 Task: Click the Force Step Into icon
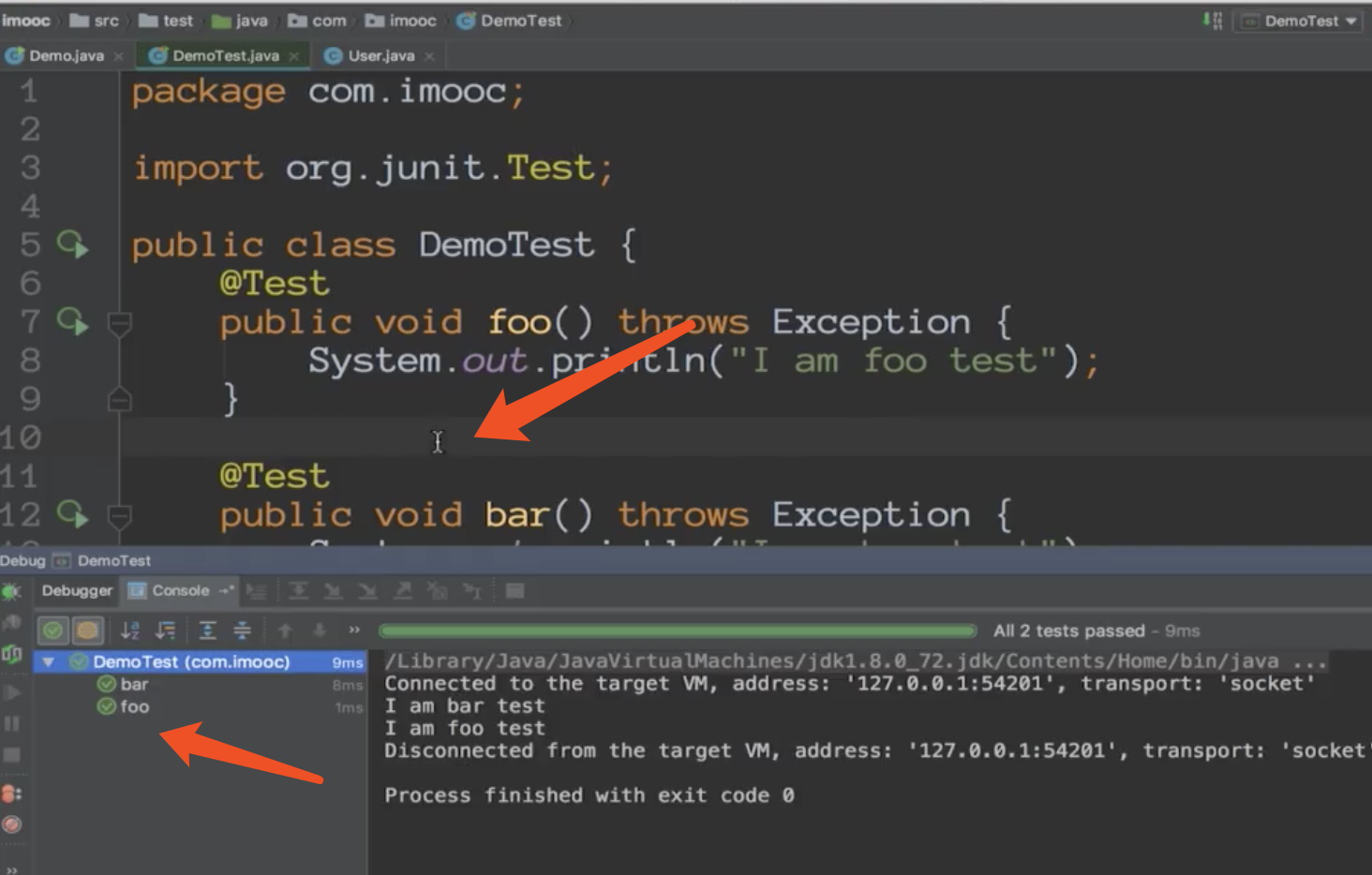(367, 591)
